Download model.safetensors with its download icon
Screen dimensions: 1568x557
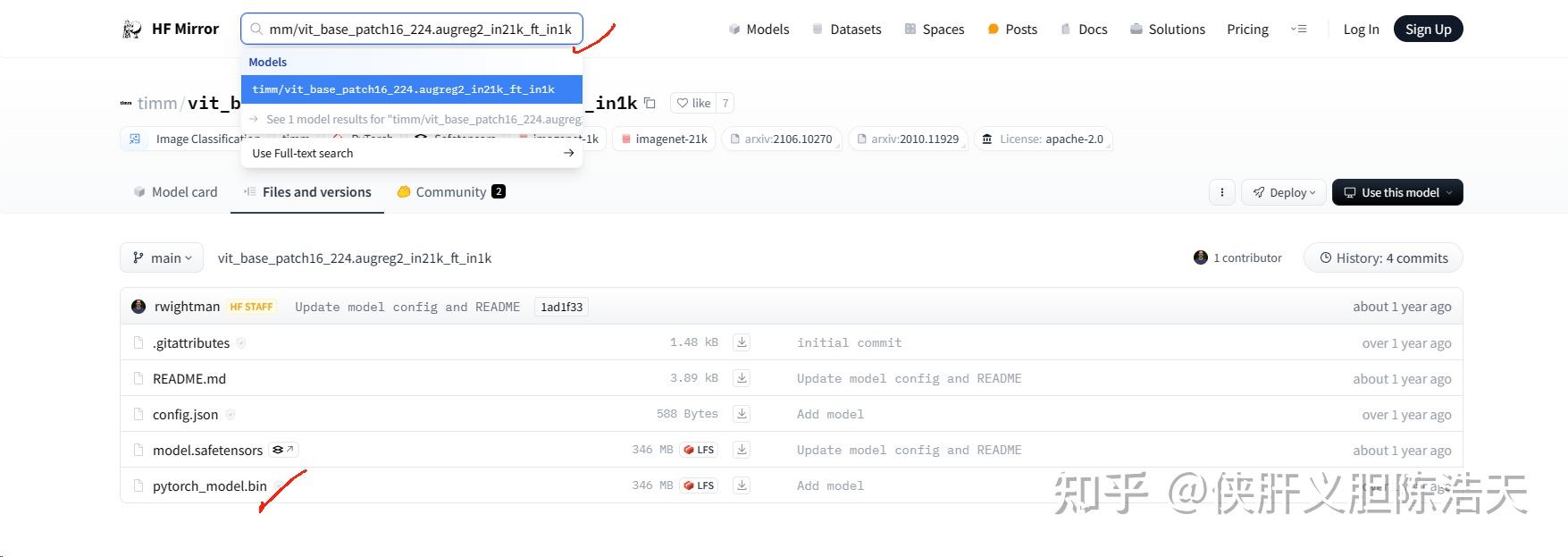click(x=742, y=450)
